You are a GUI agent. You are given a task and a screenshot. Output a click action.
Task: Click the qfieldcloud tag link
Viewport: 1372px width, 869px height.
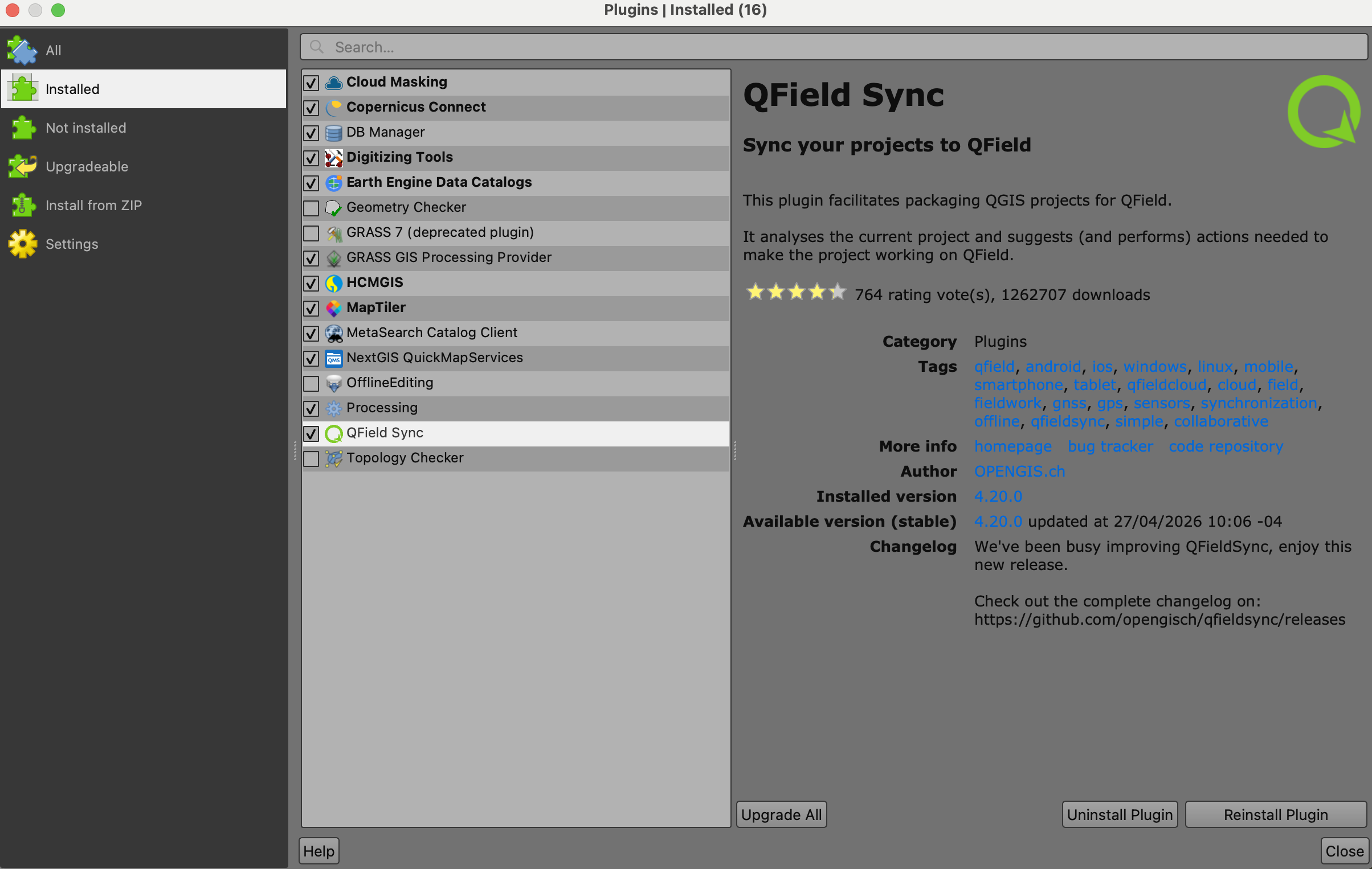coord(1166,385)
